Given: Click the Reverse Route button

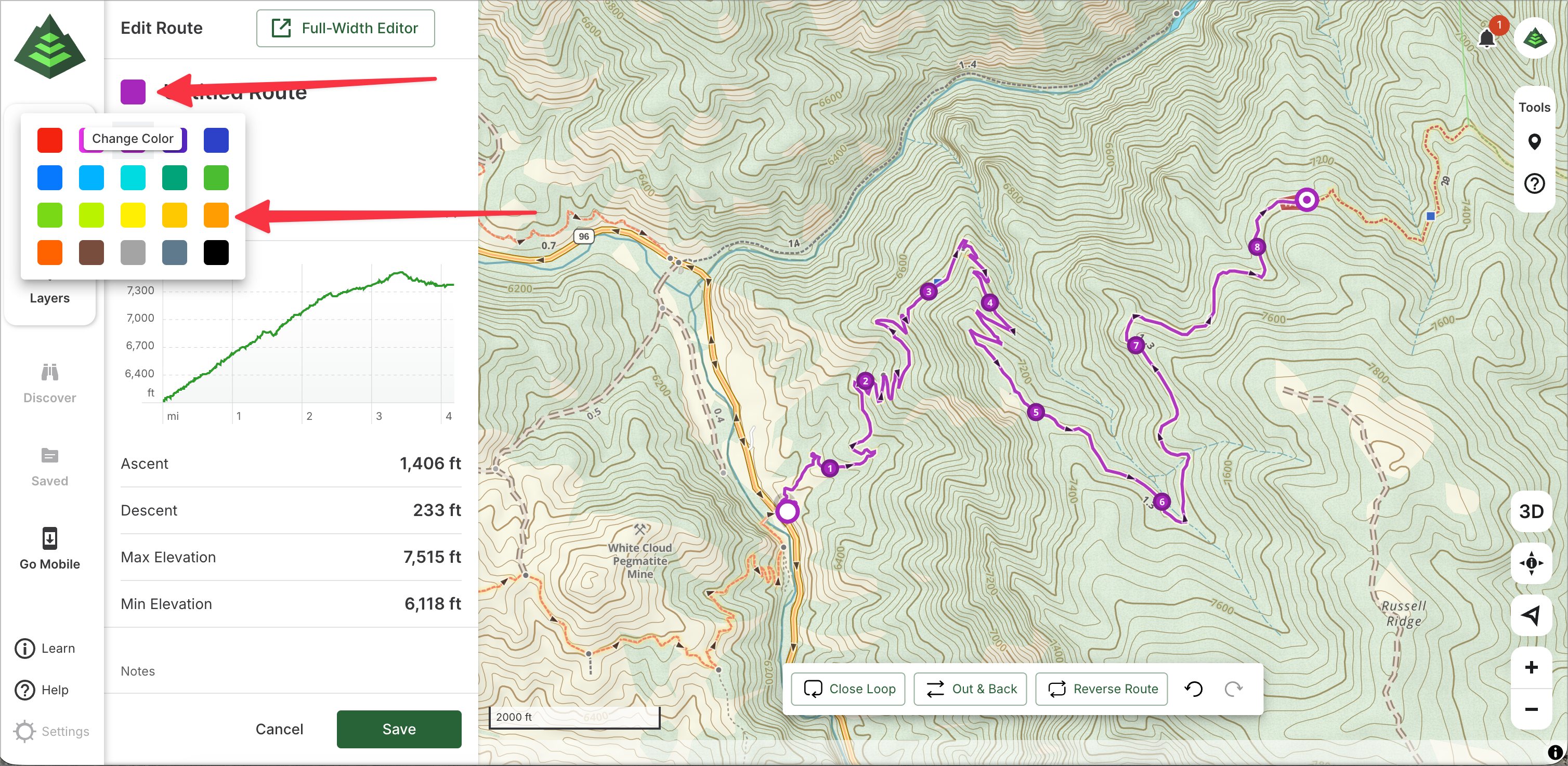Looking at the screenshot, I should pos(1101,689).
